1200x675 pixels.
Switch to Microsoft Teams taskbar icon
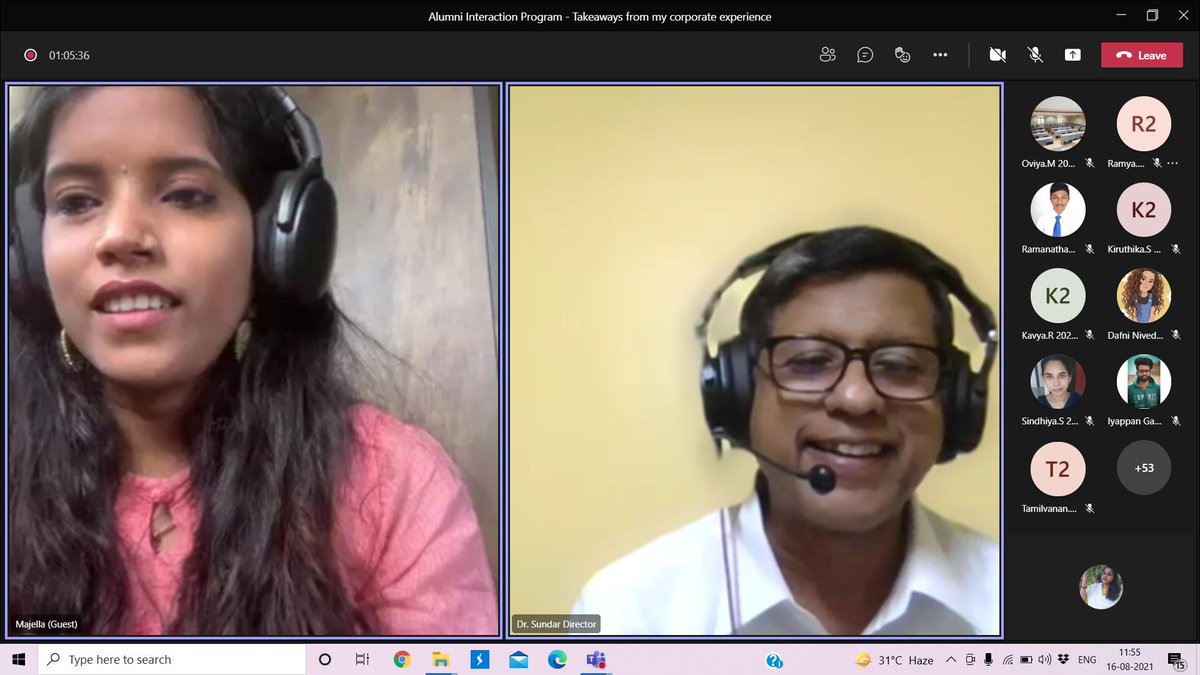(596, 660)
